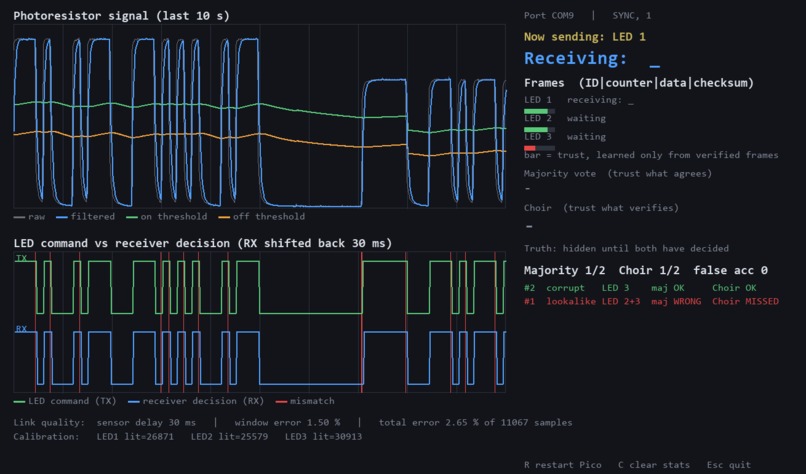
Task: Click the 'raw' legend entry
Action: (x=29, y=217)
